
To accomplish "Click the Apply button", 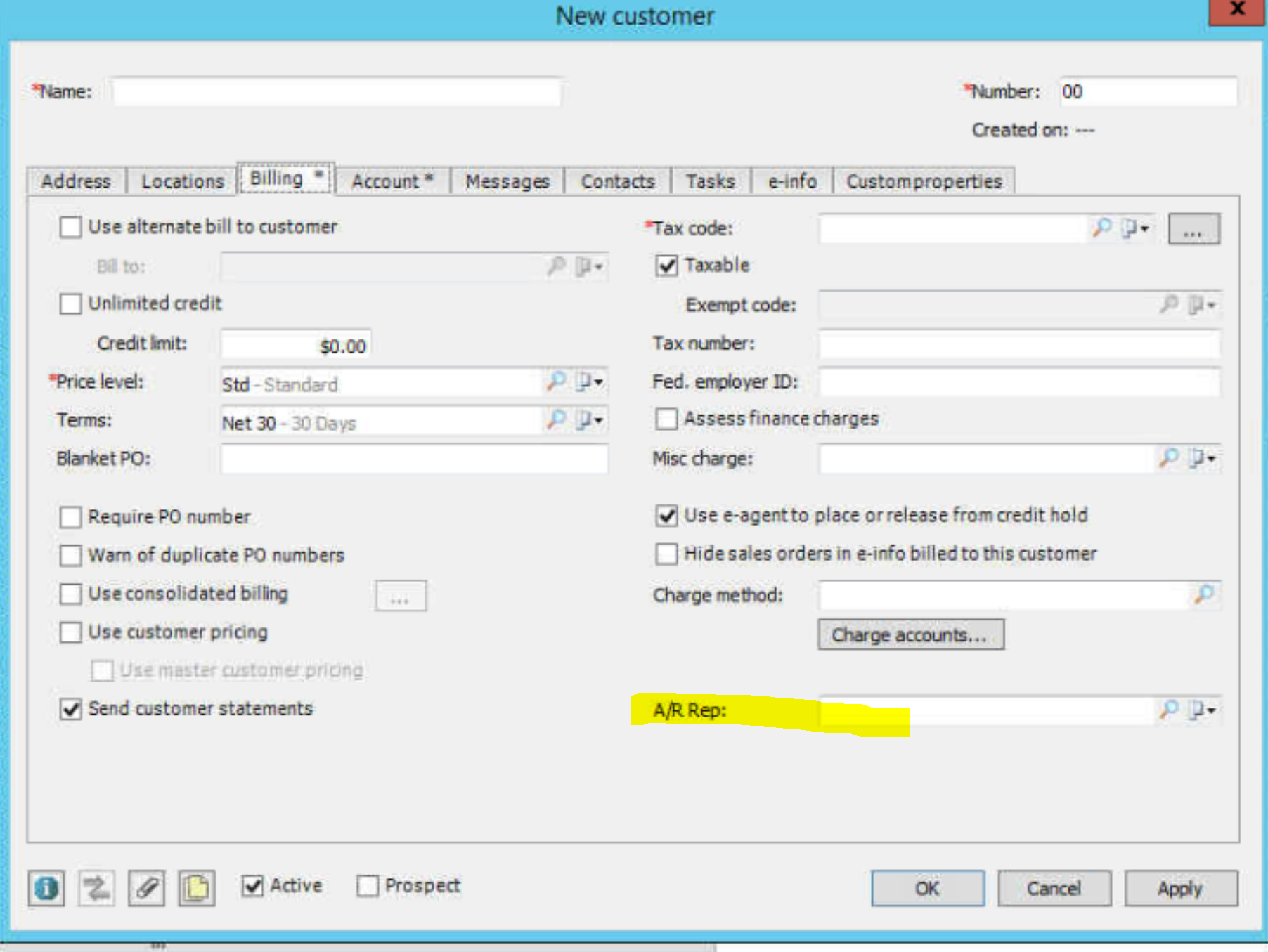I will [x=1181, y=888].
